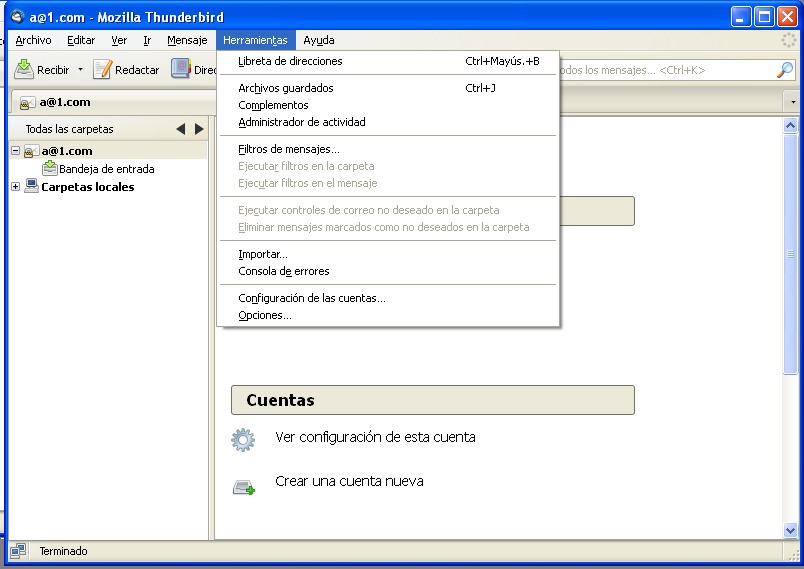Open Filtros de mensajes menu entry
The height and width of the screenshot is (569, 804).
[x=288, y=149]
